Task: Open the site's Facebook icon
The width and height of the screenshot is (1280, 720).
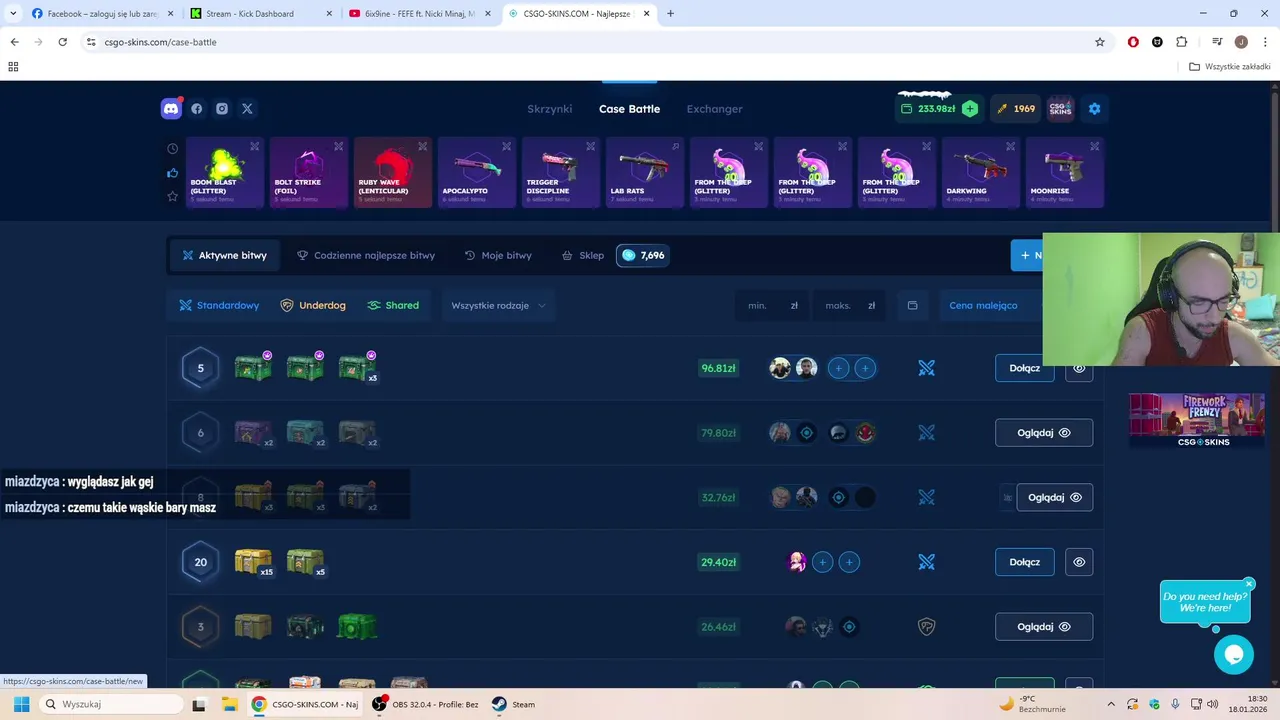Action: [197, 109]
